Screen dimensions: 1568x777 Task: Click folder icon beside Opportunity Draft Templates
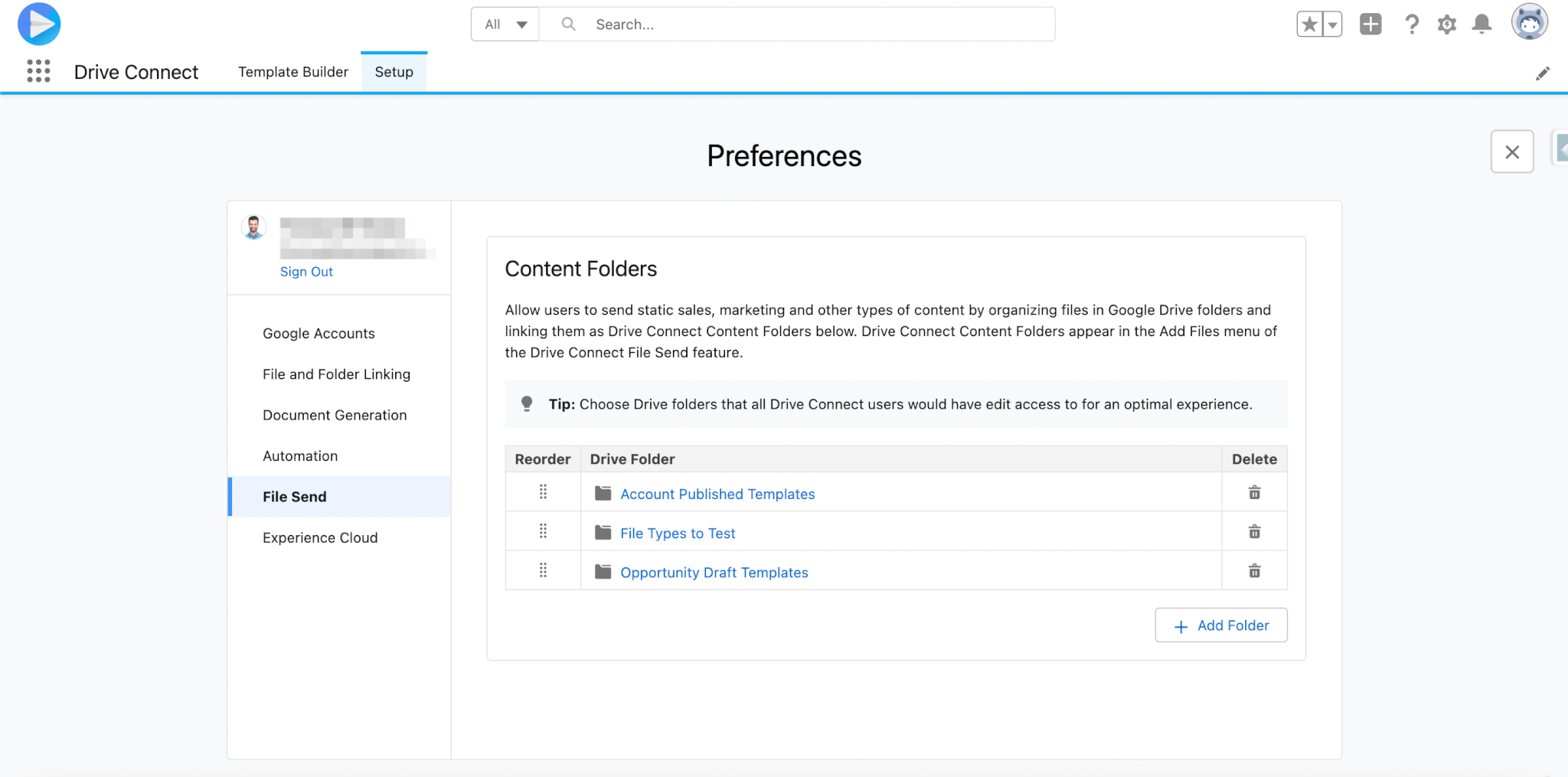(x=603, y=572)
